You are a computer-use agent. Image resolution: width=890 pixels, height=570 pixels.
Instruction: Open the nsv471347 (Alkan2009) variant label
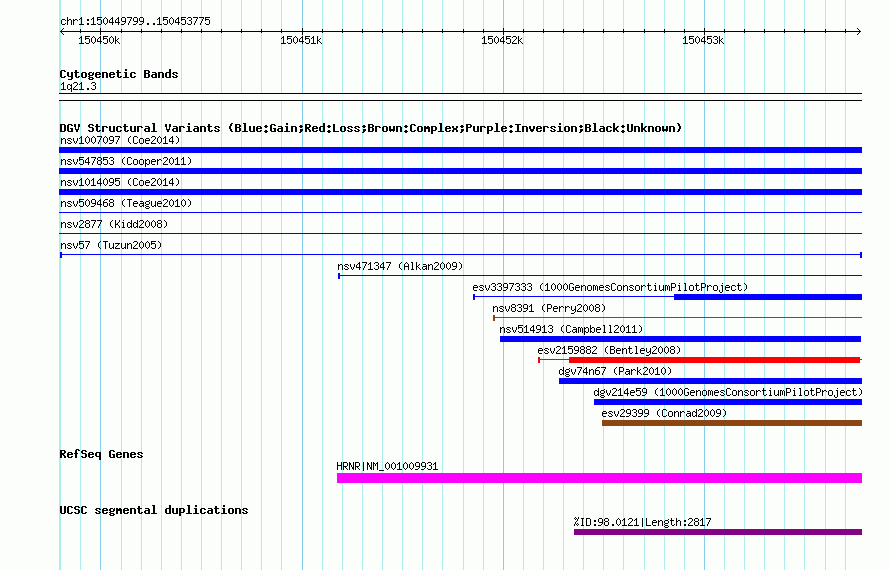(400, 266)
